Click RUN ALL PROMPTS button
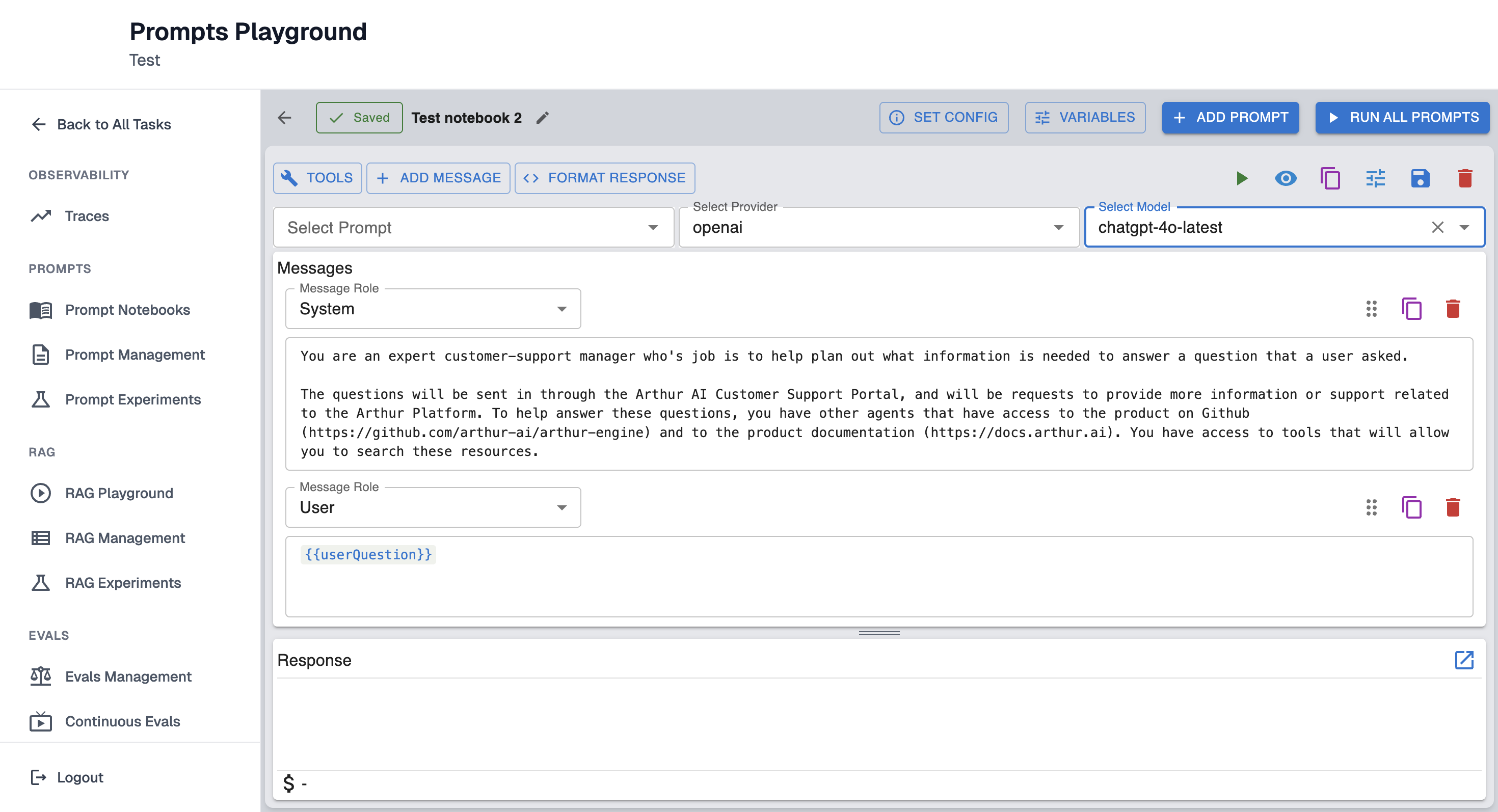Screen dimensions: 1498x812 1402,117
